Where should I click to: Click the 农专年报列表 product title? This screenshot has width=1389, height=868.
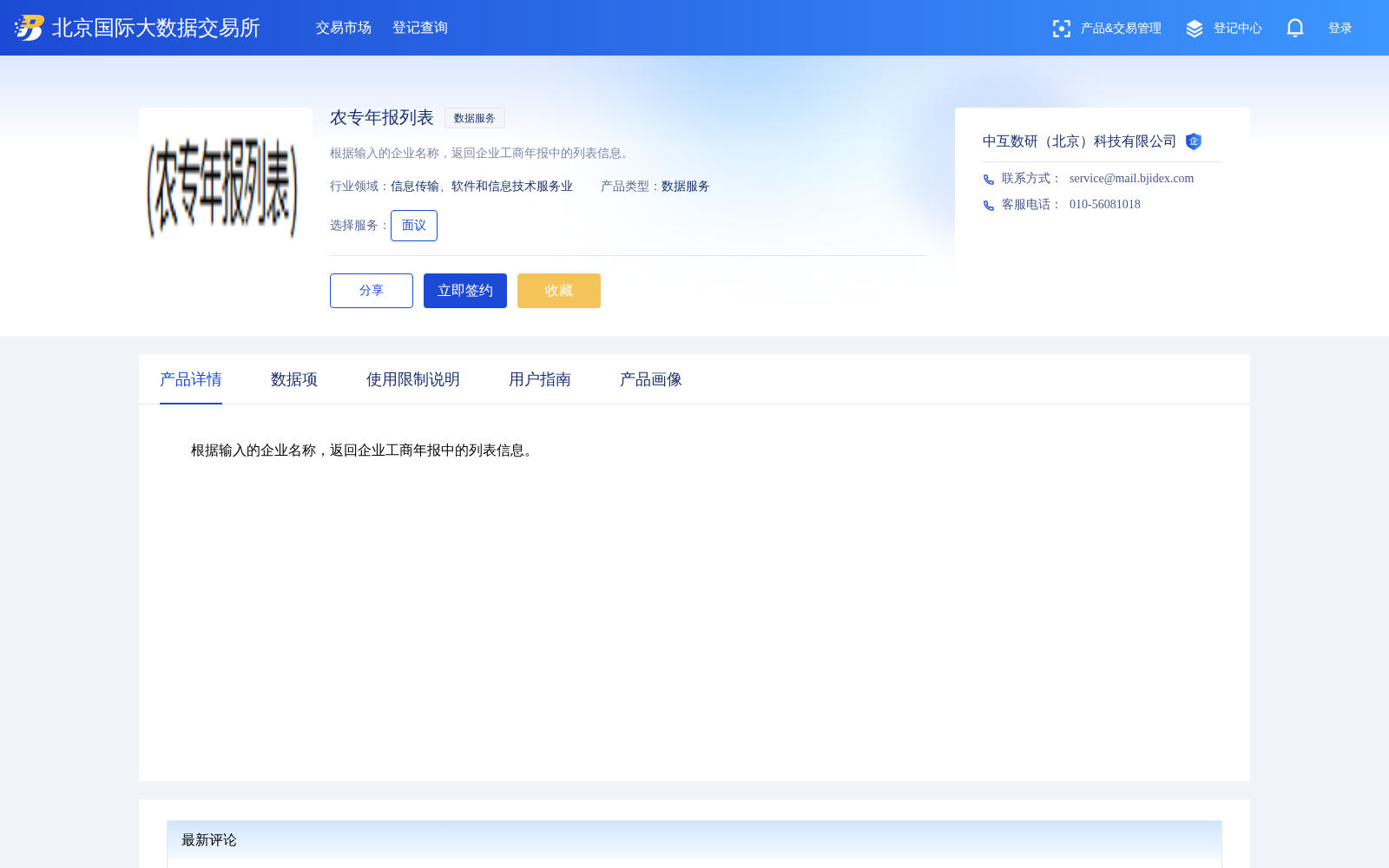point(382,117)
